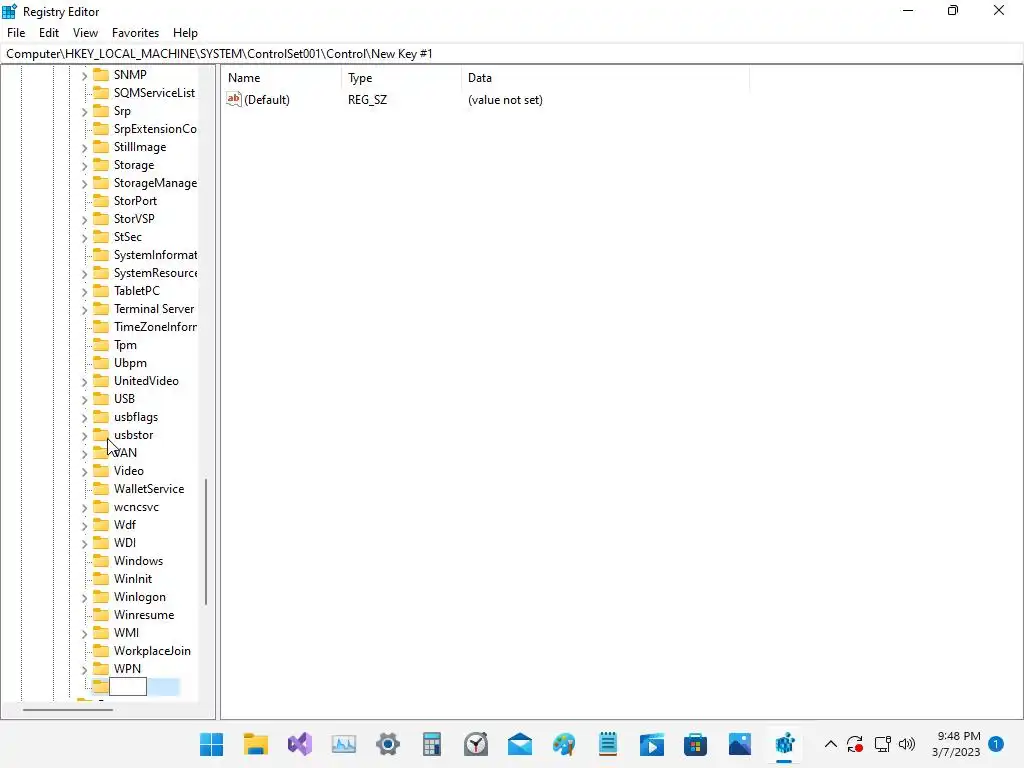Select the Windows folder icon
Screen dimensions: 1024x768
[101, 560]
